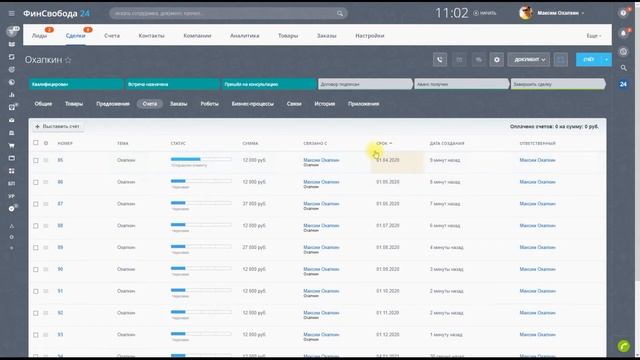Open row actions menu for invoice 91

tap(46, 291)
